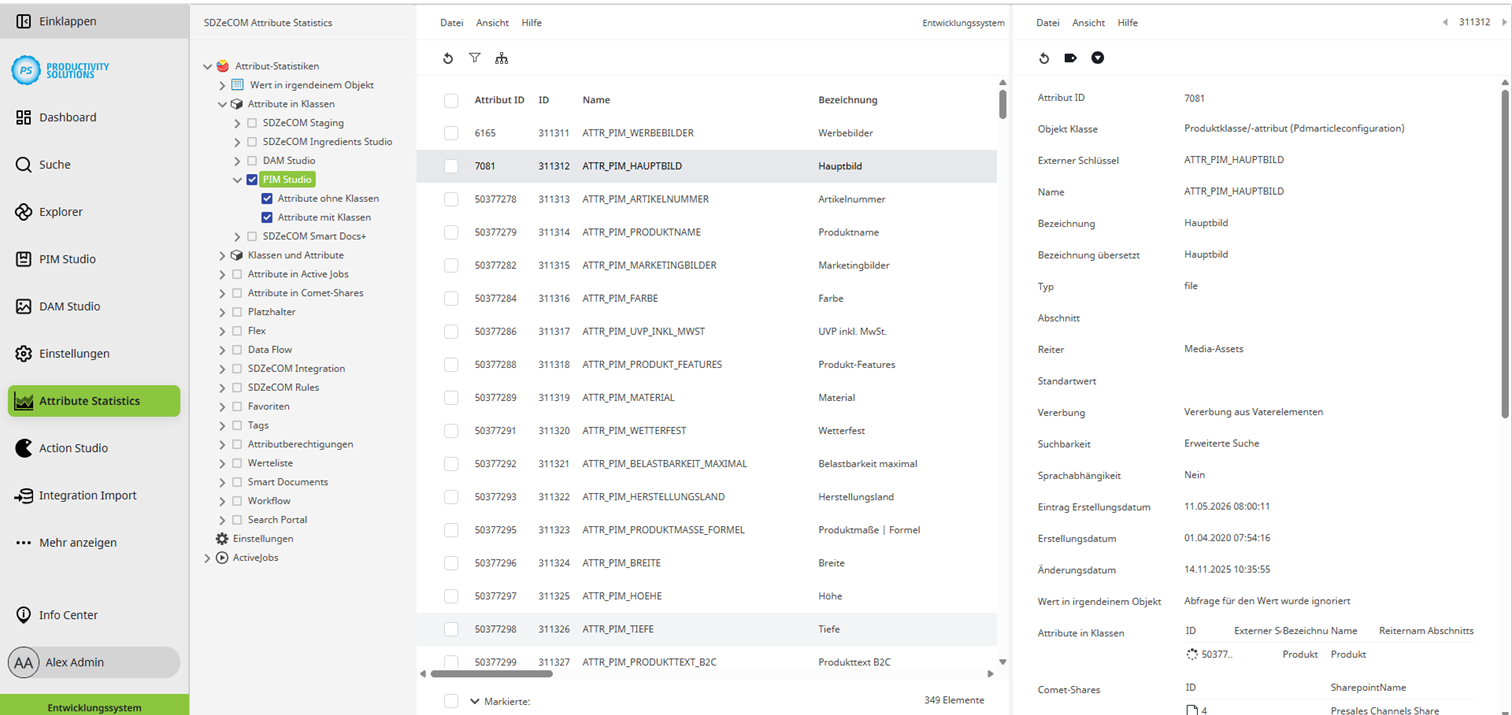Viewport: 1512px width, 715px height.
Task: Open the Suche magnifier in sidebar
Action: [24, 165]
